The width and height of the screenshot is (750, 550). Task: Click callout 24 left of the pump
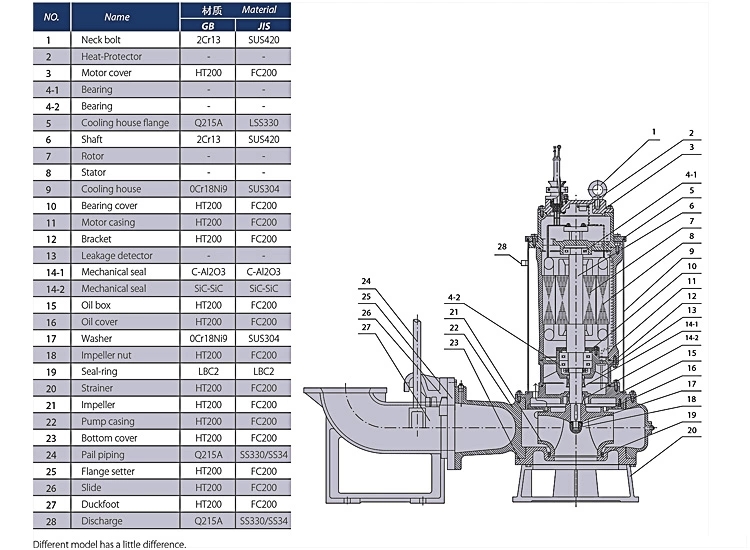click(x=366, y=281)
